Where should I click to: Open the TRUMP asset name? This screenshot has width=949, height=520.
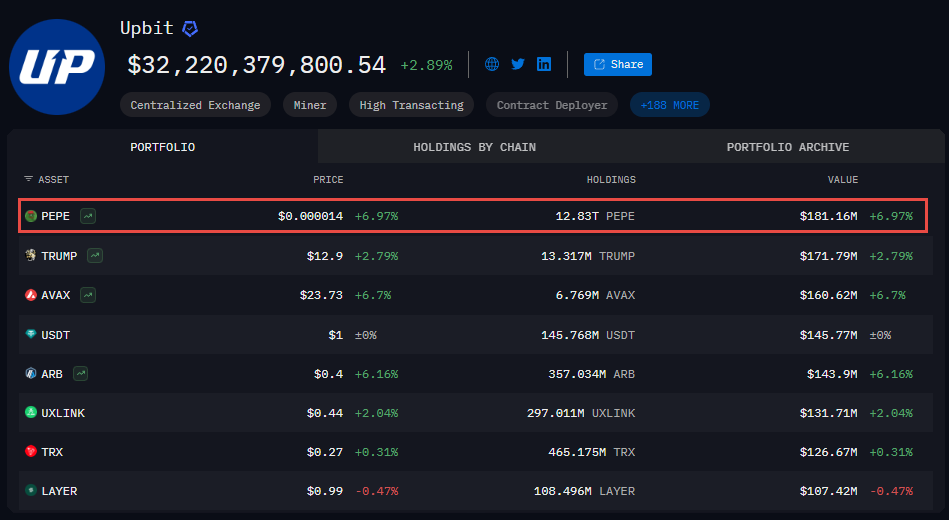pyautogui.click(x=59, y=256)
